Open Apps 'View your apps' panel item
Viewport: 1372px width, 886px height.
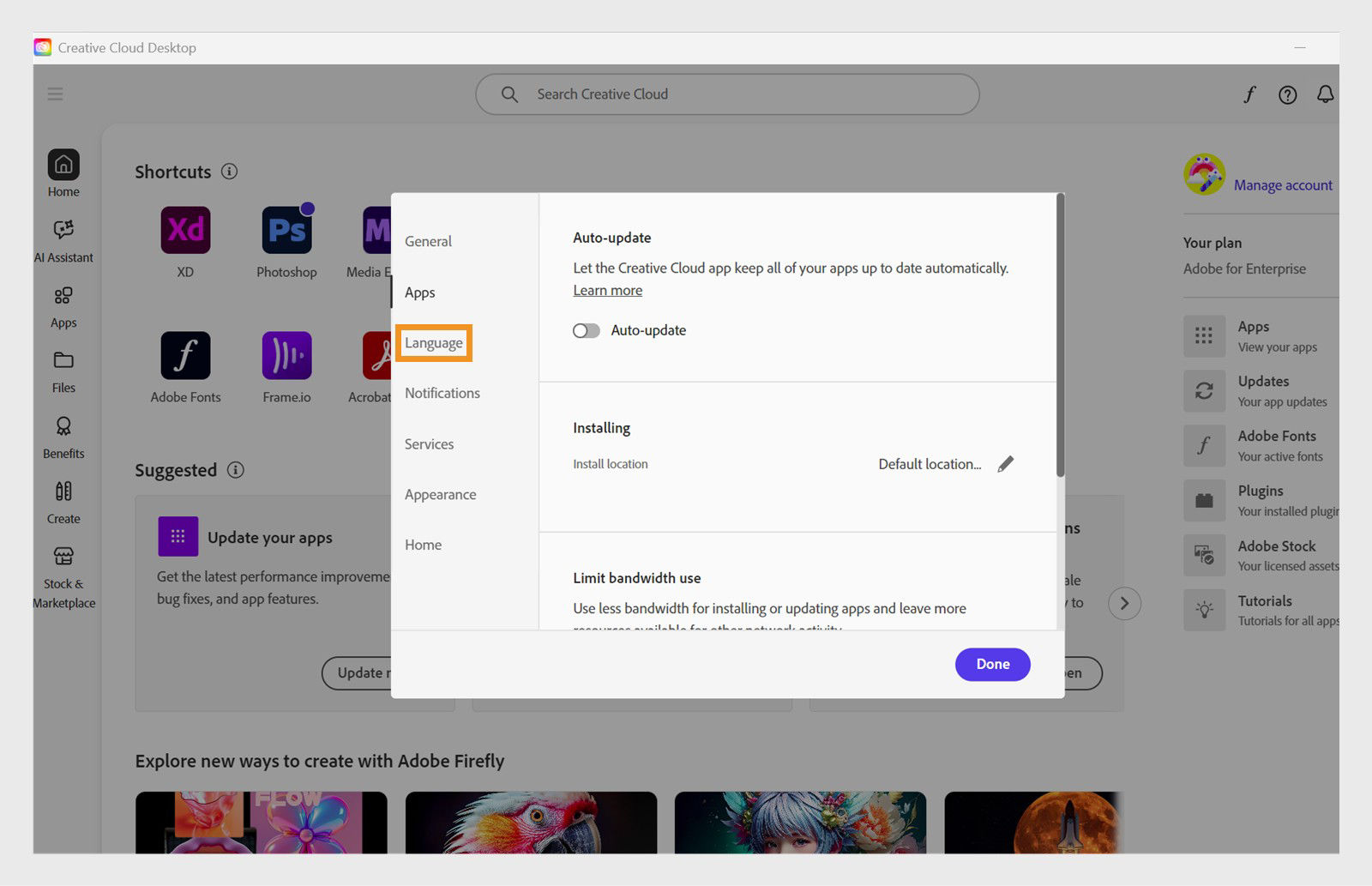[x=1261, y=336]
